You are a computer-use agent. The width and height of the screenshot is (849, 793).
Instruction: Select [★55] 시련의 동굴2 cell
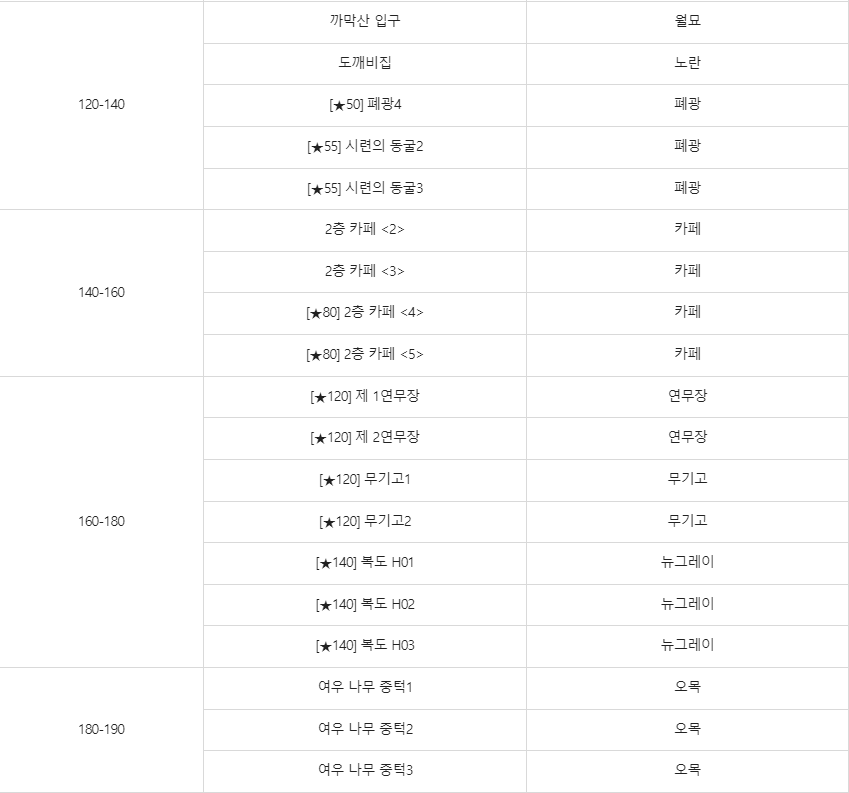[365, 147]
